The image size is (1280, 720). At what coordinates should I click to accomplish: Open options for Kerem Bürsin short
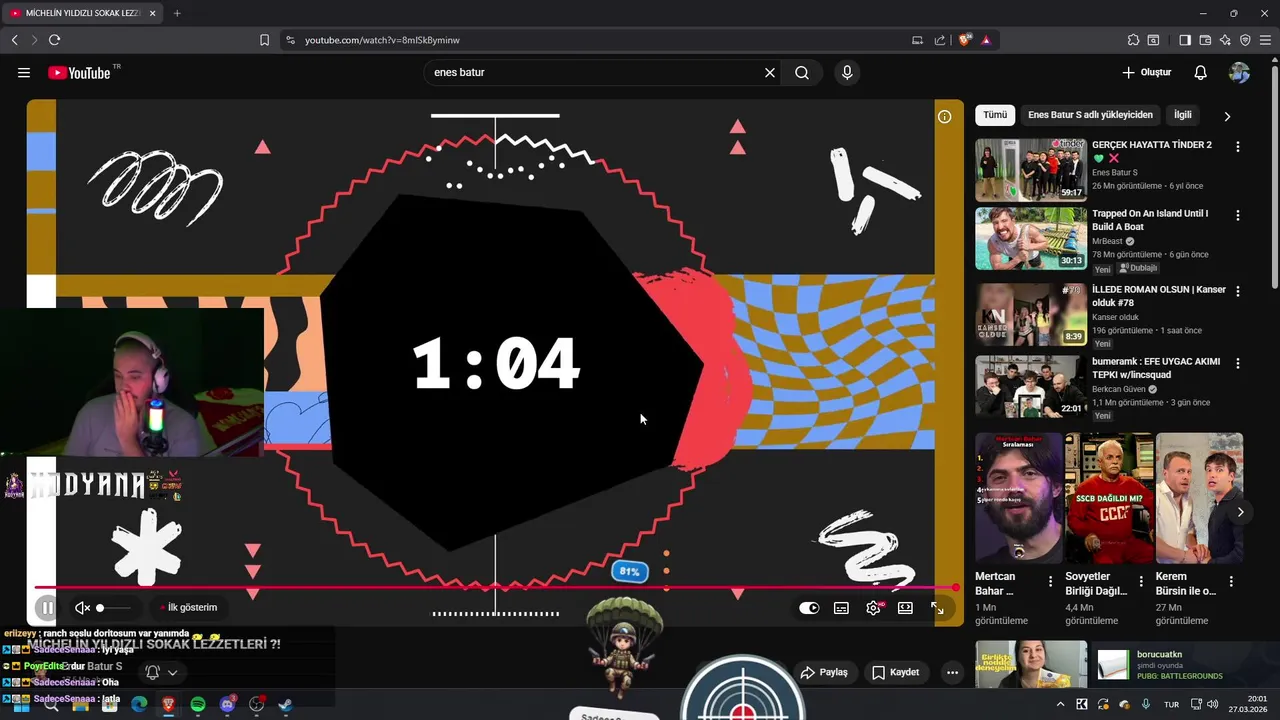(x=1231, y=581)
